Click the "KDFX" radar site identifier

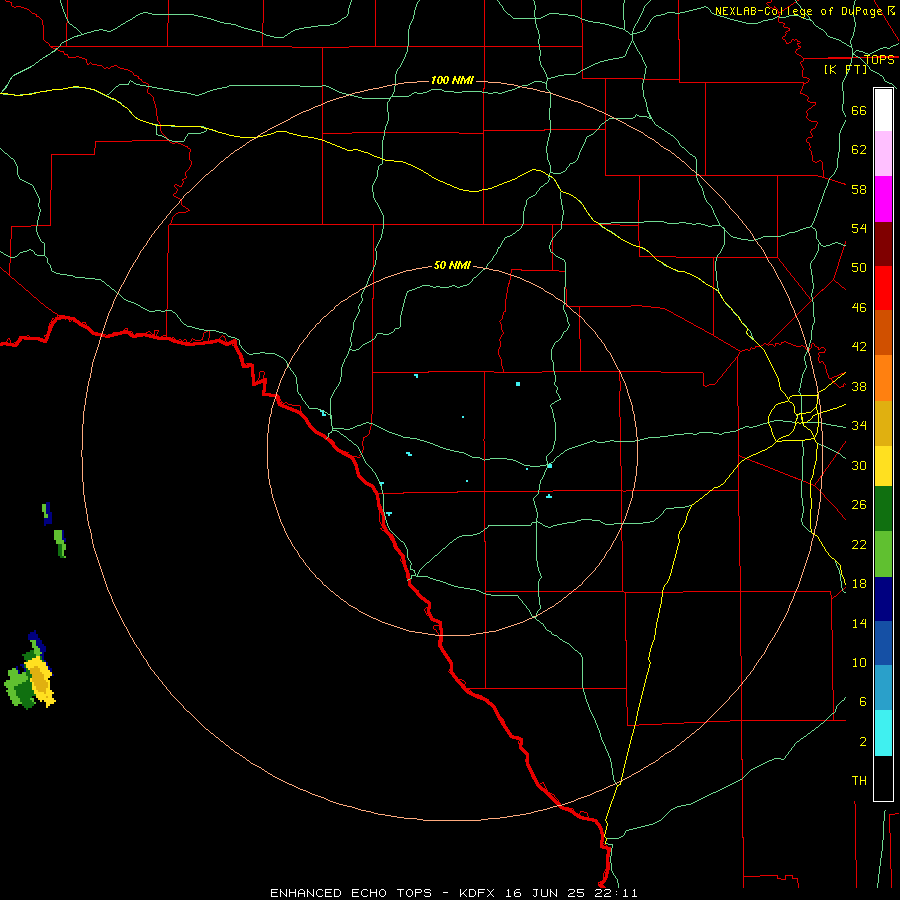click(479, 893)
